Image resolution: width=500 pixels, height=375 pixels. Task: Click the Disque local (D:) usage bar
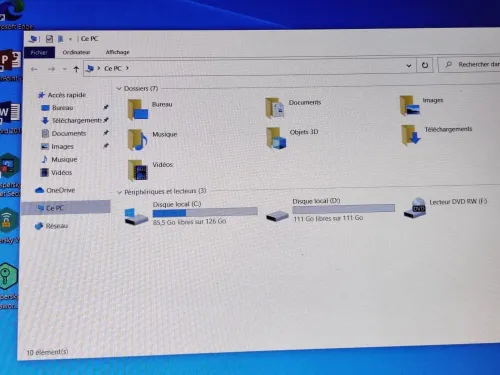click(x=344, y=209)
